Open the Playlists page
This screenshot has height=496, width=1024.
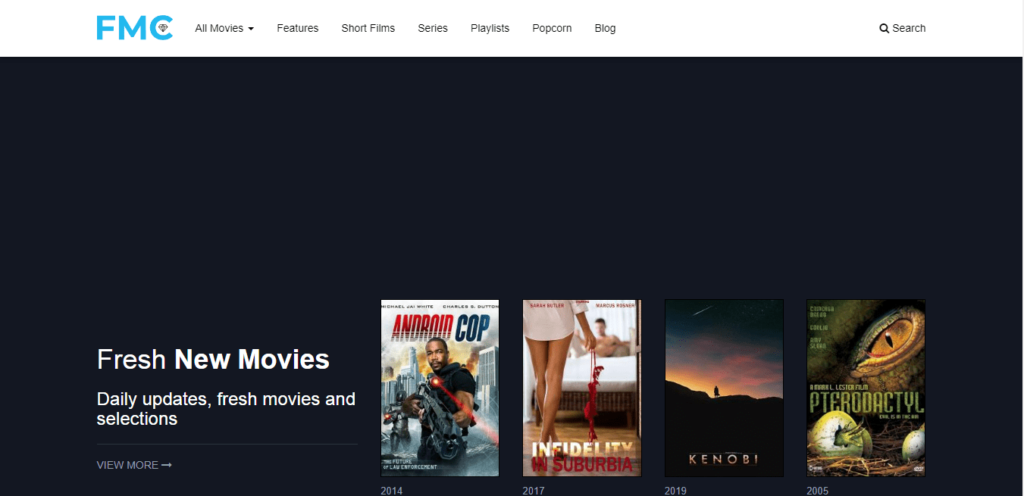coord(490,28)
